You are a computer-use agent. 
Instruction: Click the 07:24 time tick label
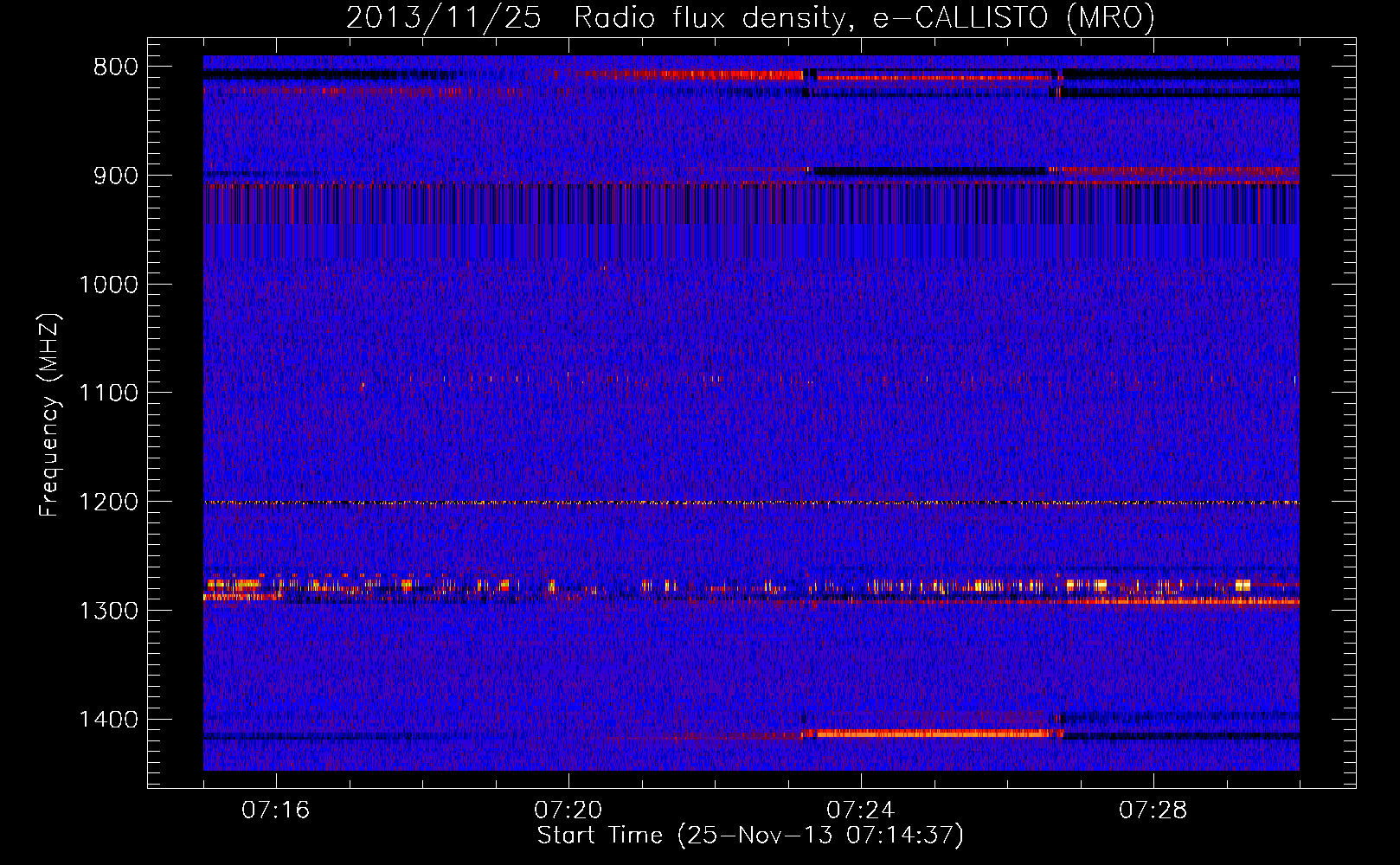point(860,811)
